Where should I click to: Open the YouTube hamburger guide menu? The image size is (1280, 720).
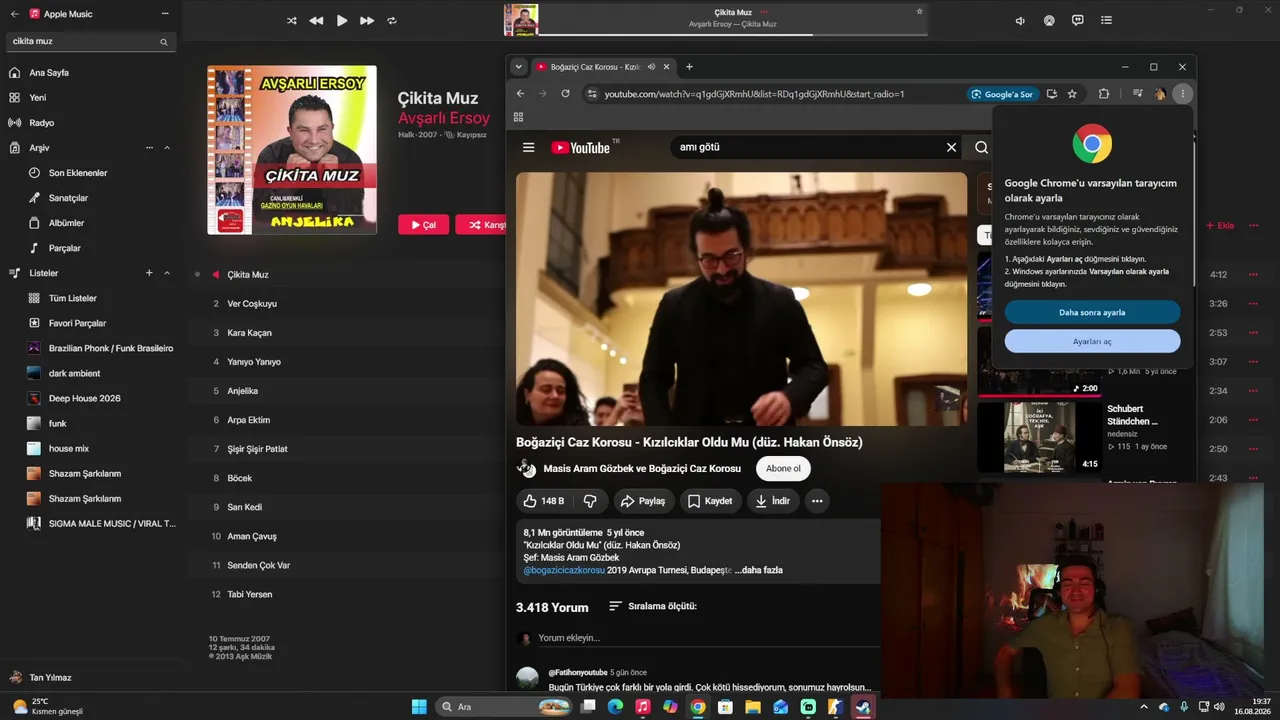tap(528, 147)
